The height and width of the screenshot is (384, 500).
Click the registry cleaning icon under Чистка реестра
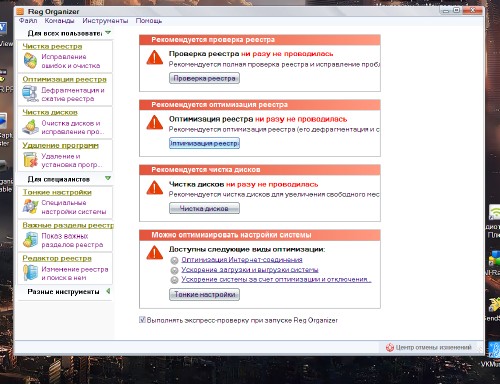tap(30, 61)
